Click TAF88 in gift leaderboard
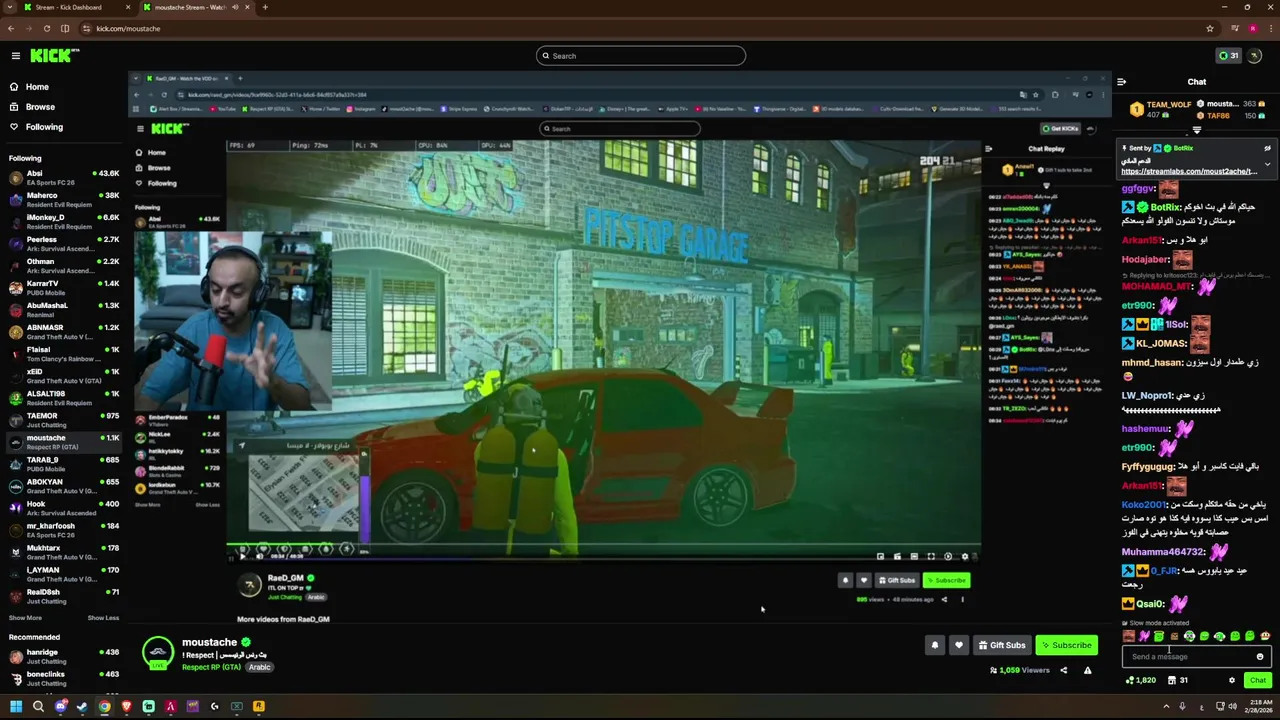Screen dimensions: 1280x720 1218,116
